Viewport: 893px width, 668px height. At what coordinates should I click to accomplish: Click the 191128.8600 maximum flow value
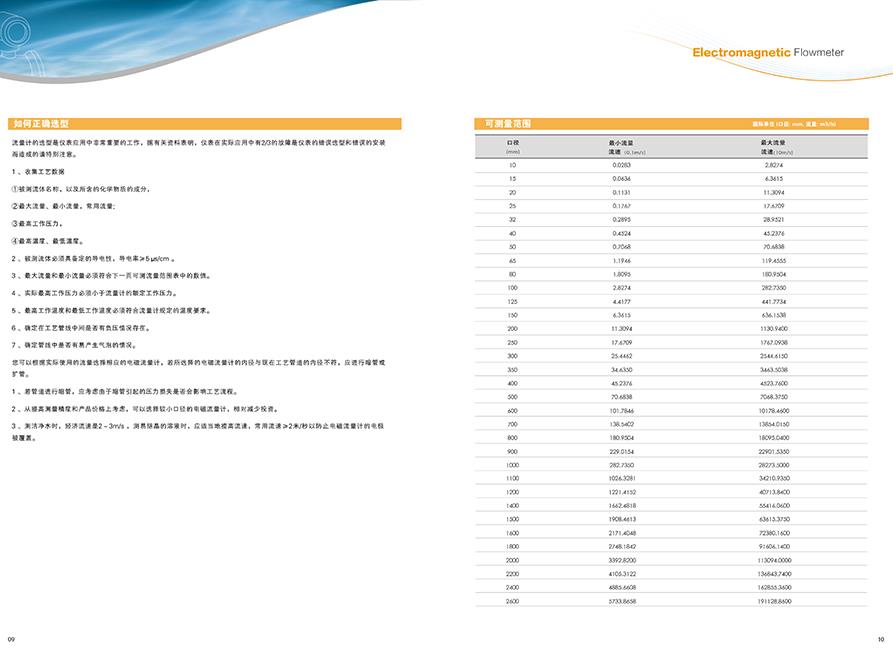click(774, 602)
